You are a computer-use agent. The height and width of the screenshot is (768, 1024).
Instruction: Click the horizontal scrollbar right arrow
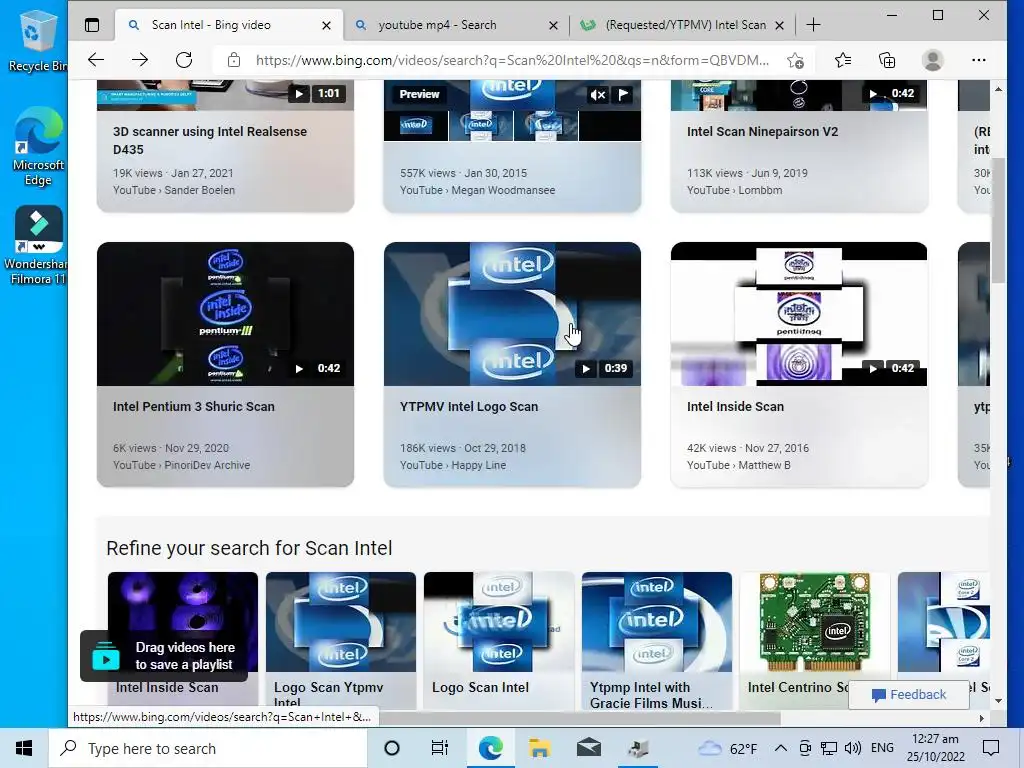981,718
